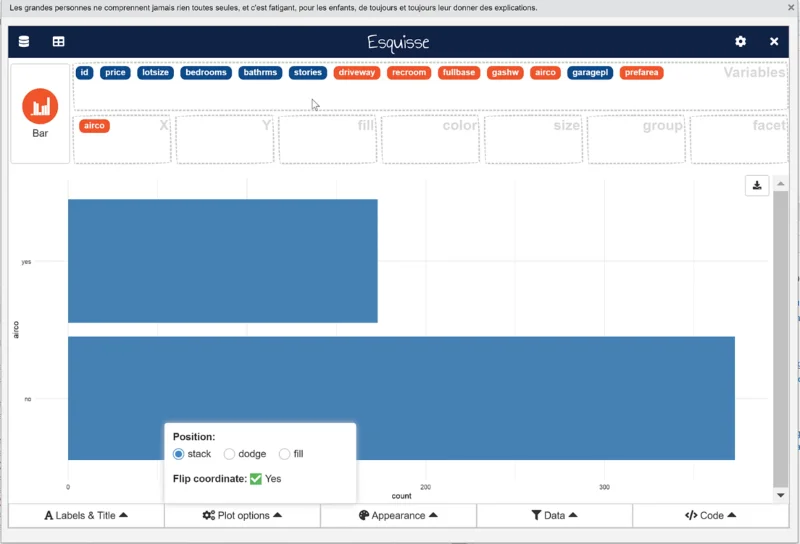Click the color aesthetic dropzone
This screenshot has width=800, height=544.
pos(431,140)
